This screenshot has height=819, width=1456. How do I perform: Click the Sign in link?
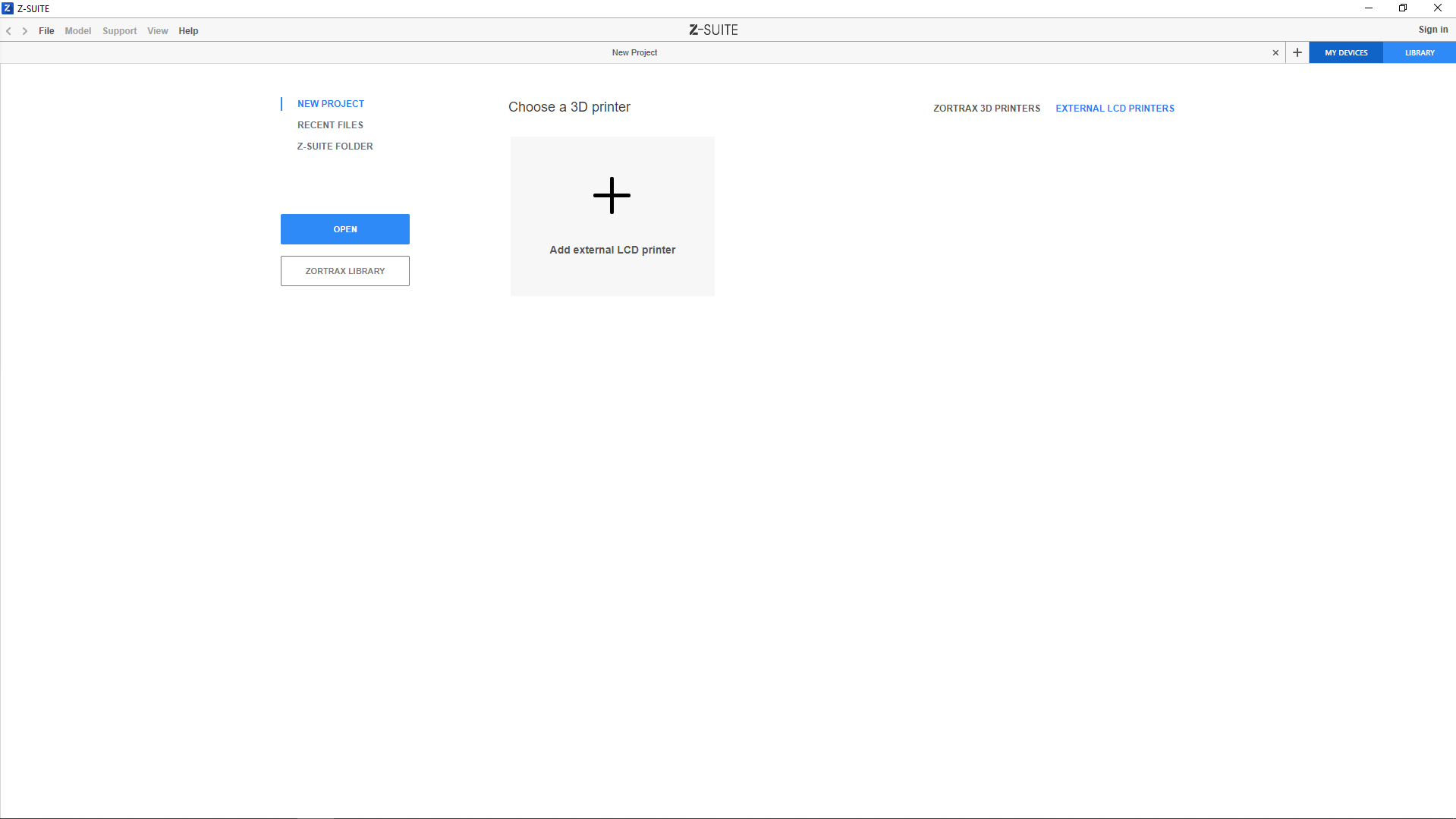point(1432,30)
